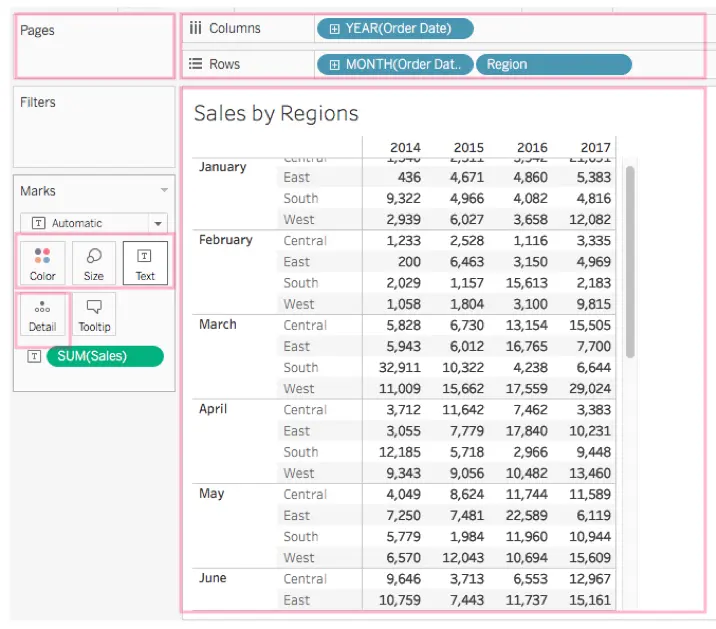Click the April row header

point(213,409)
